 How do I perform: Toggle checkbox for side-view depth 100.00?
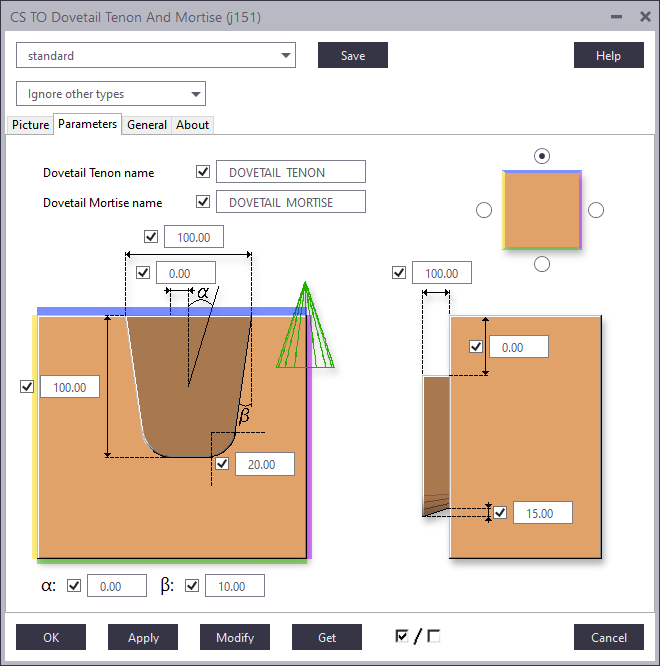pyautogui.click(x=399, y=273)
